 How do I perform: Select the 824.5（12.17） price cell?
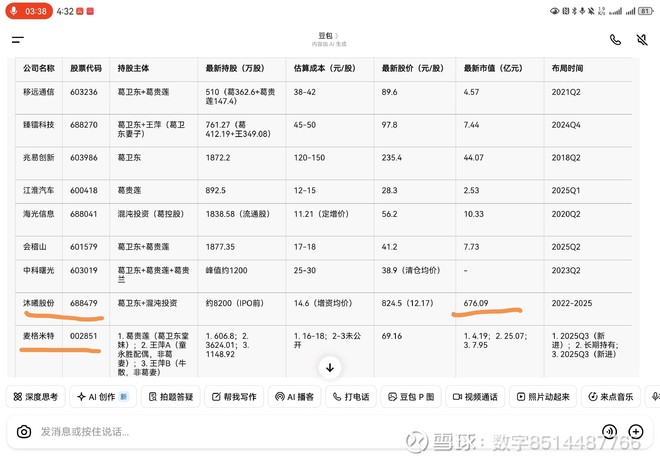tap(407, 303)
